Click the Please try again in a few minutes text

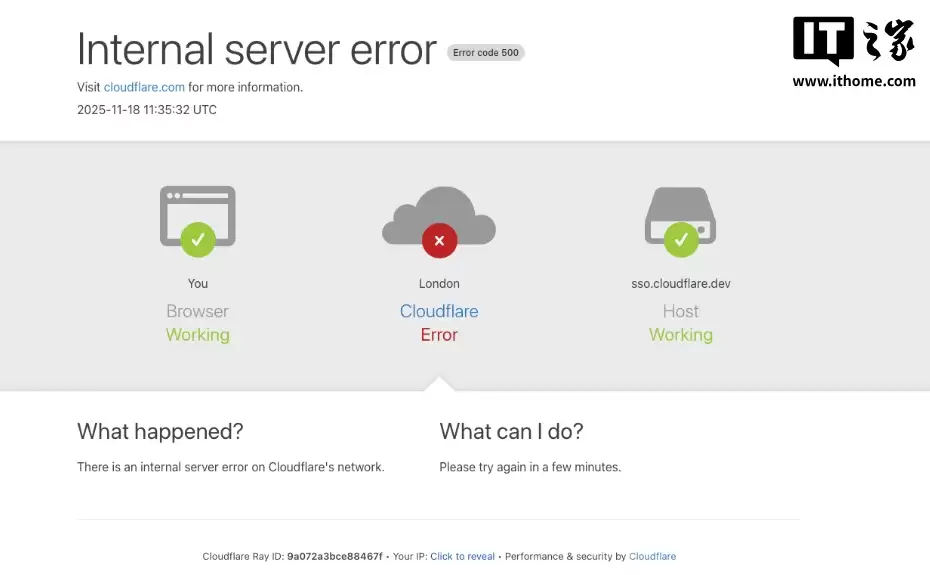coord(530,467)
